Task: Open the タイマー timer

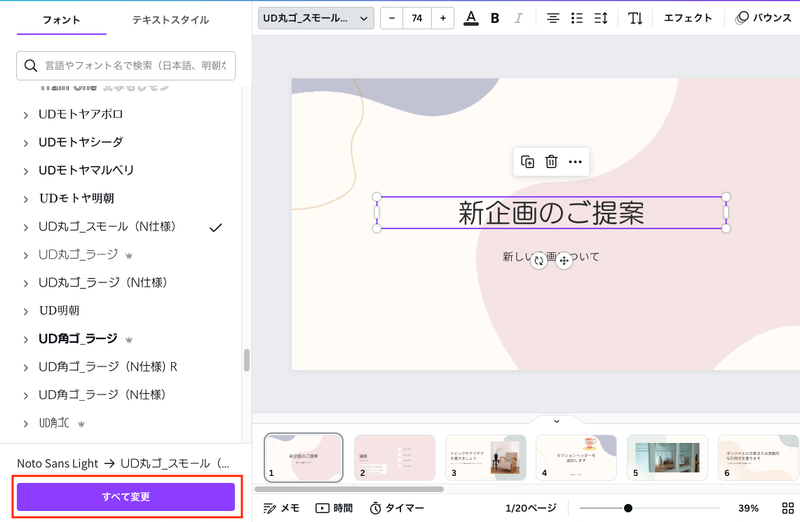Action: tap(397, 508)
